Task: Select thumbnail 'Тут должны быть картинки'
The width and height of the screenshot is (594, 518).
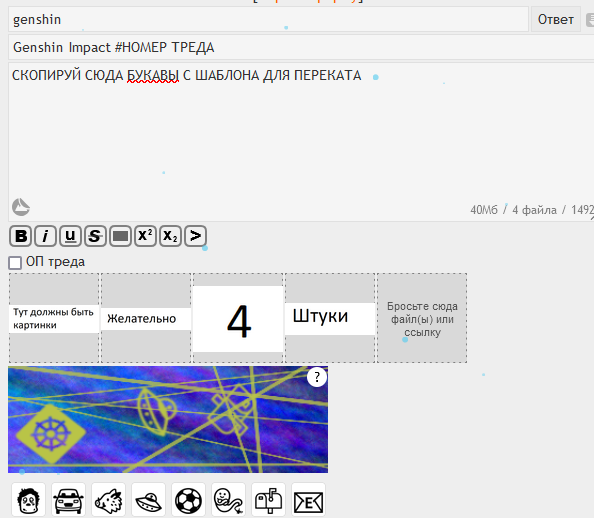Action: 54,318
